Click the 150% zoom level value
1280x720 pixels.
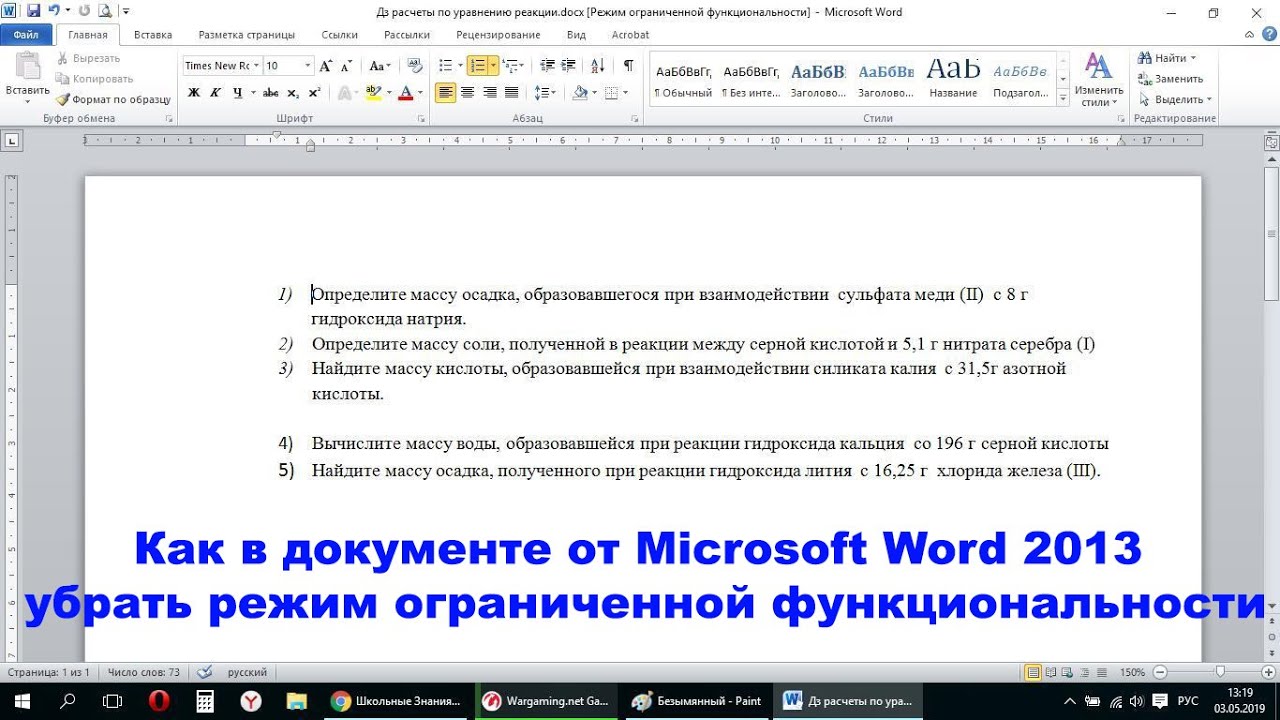pyautogui.click(x=1132, y=672)
